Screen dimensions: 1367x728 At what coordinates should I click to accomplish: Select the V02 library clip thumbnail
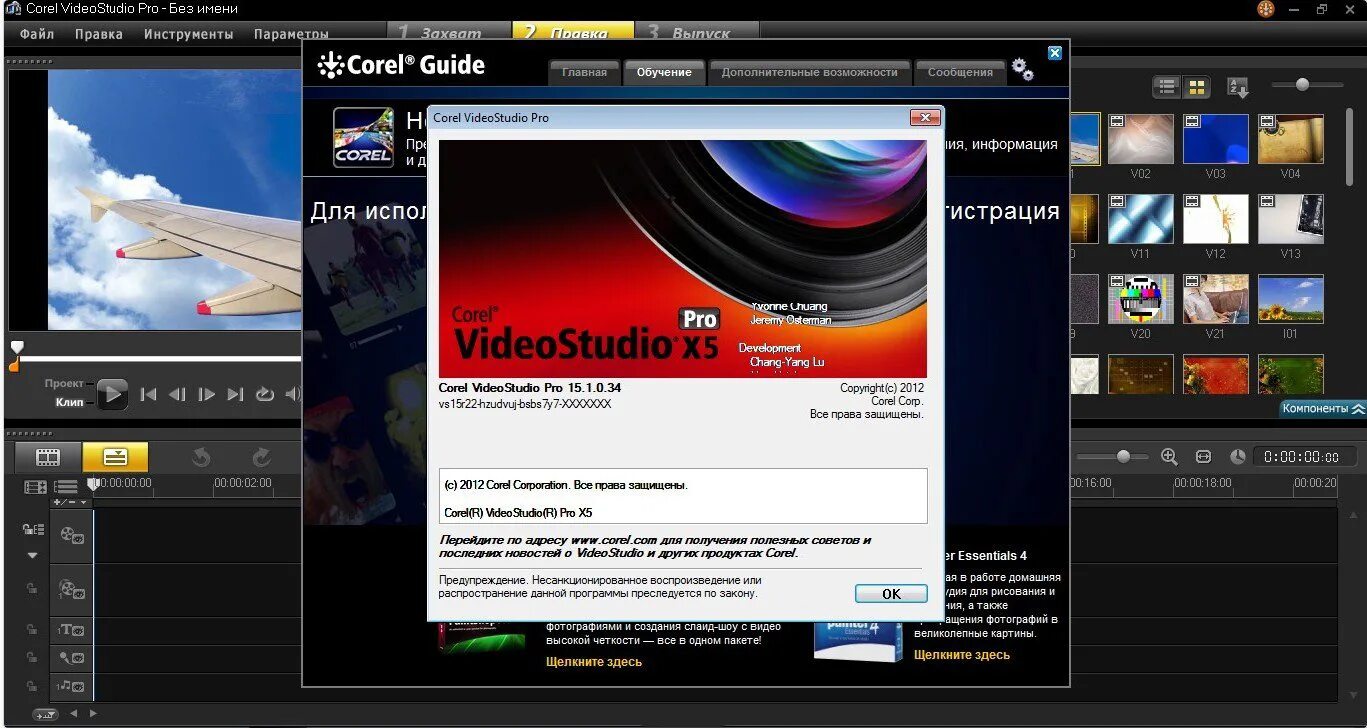(1140, 138)
